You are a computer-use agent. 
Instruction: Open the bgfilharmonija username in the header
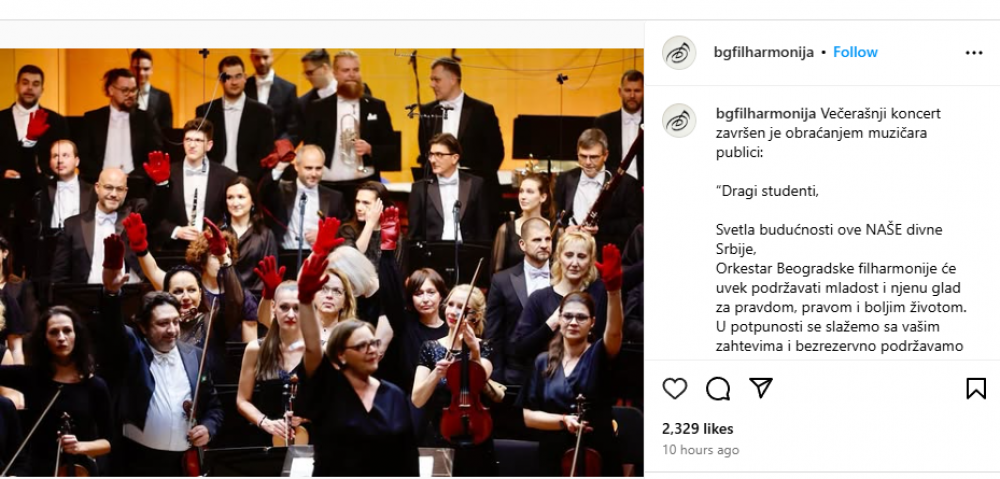click(764, 52)
